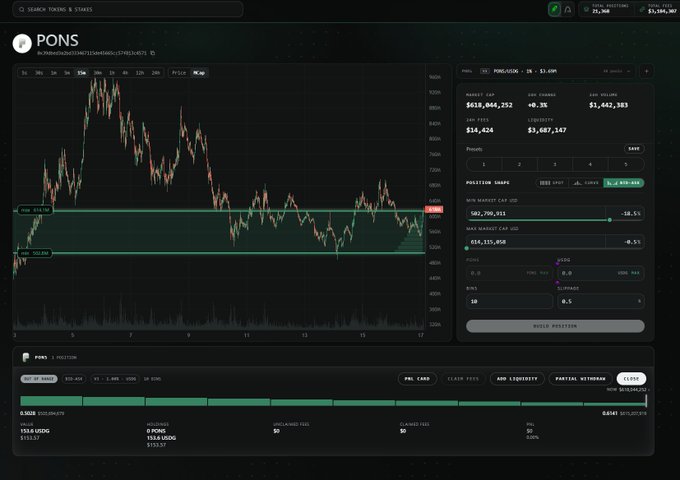The height and width of the screenshot is (480, 680).
Task: Click MAX in PONS amount field
Action: 544,273
